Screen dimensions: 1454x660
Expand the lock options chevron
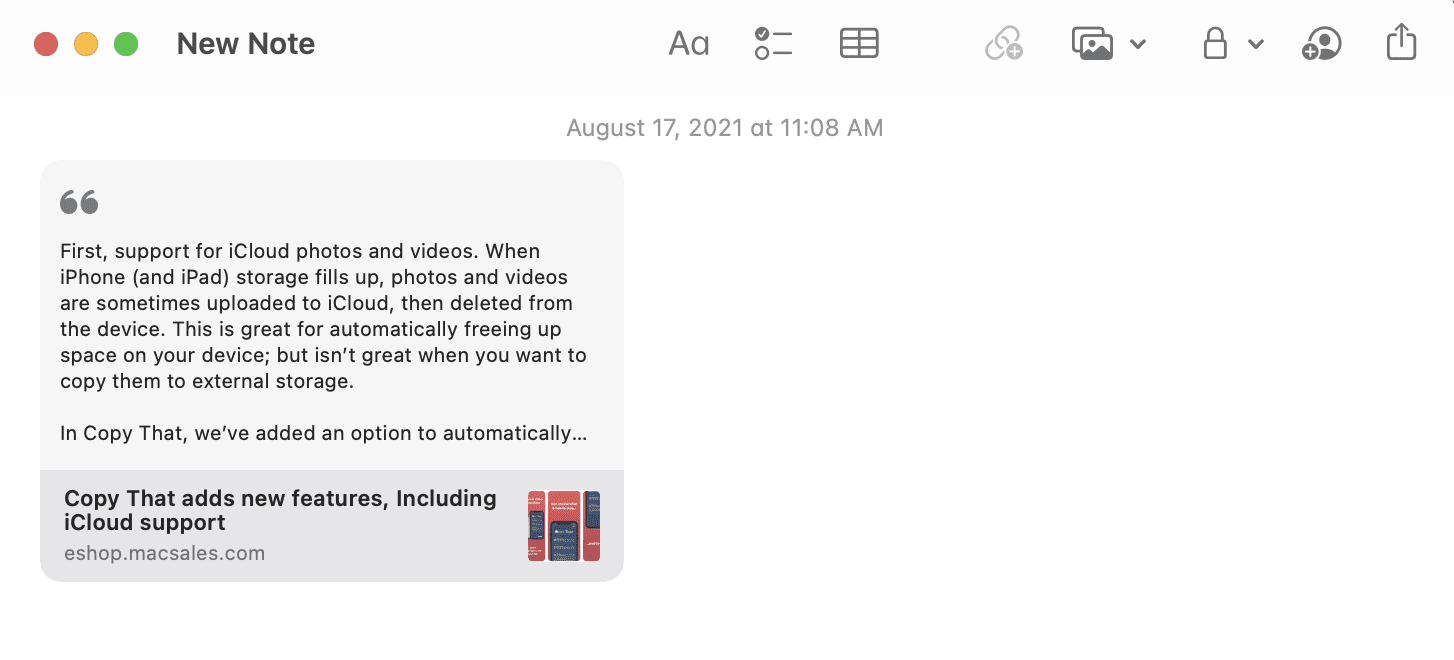[x=1257, y=44]
